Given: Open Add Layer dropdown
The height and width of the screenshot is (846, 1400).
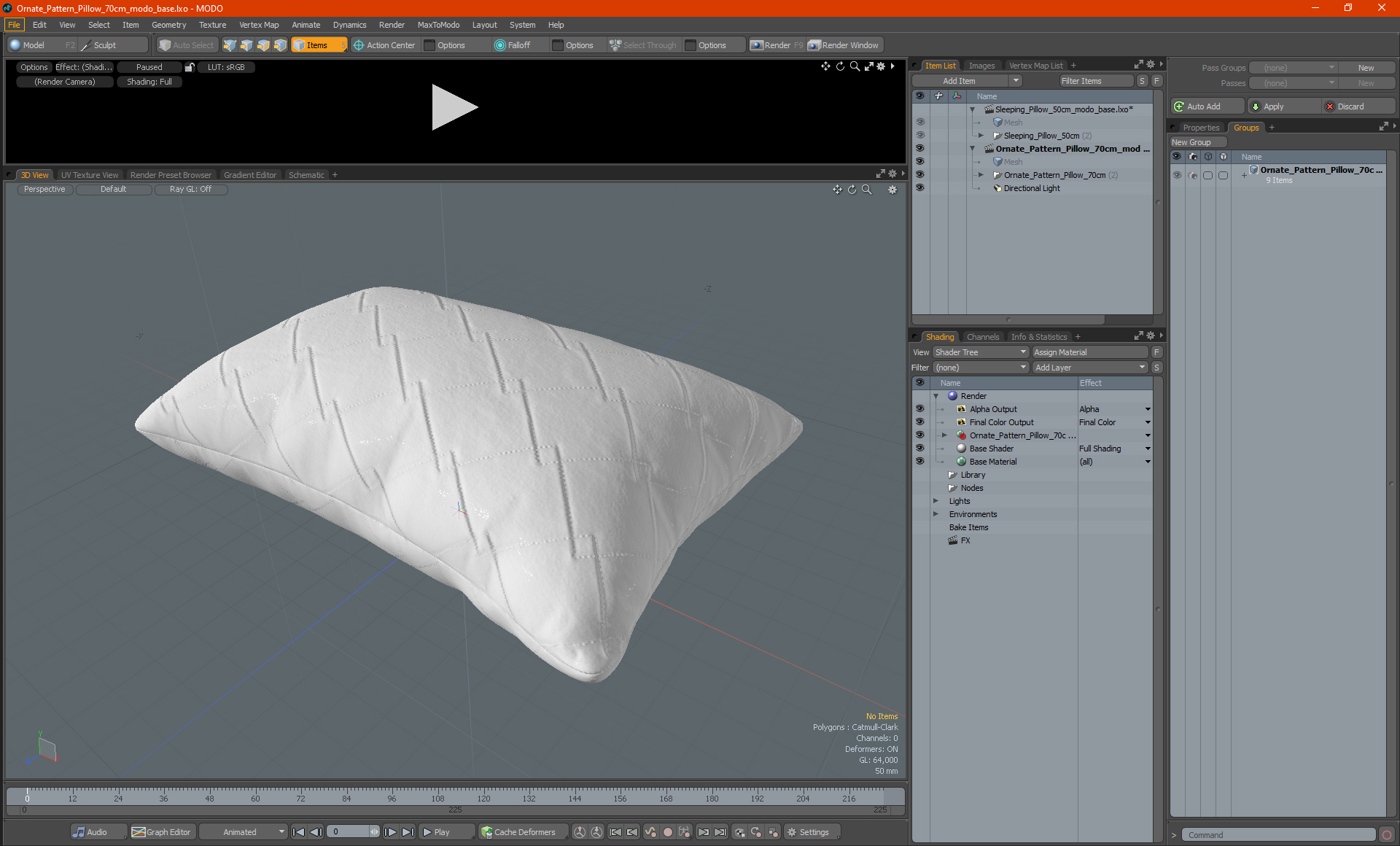Looking at the screenshot, I should (1090, 368).
